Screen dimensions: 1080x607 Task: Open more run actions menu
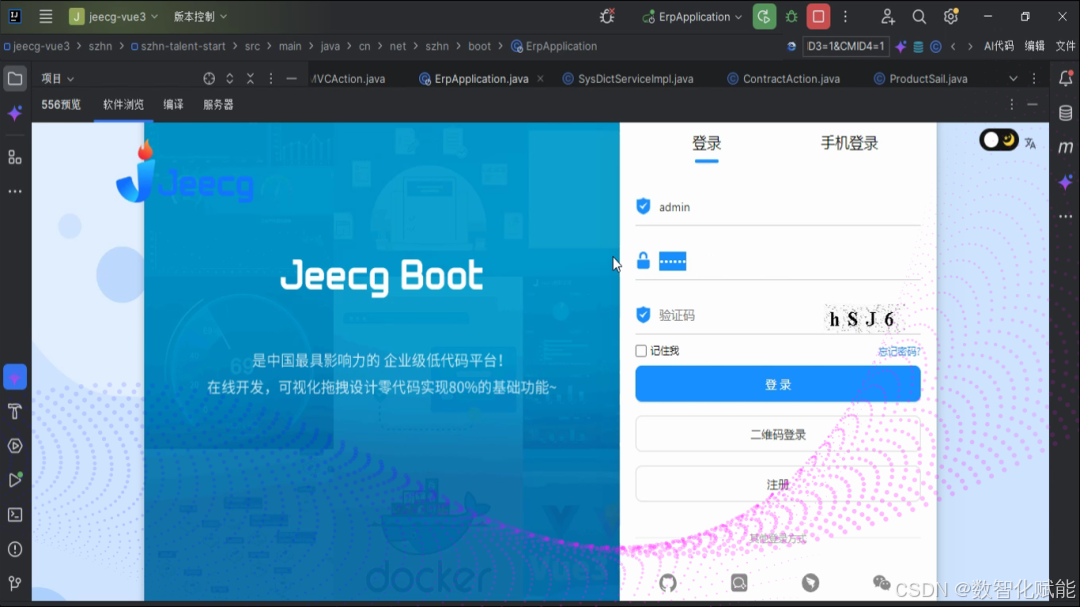[x=845, y=17]
